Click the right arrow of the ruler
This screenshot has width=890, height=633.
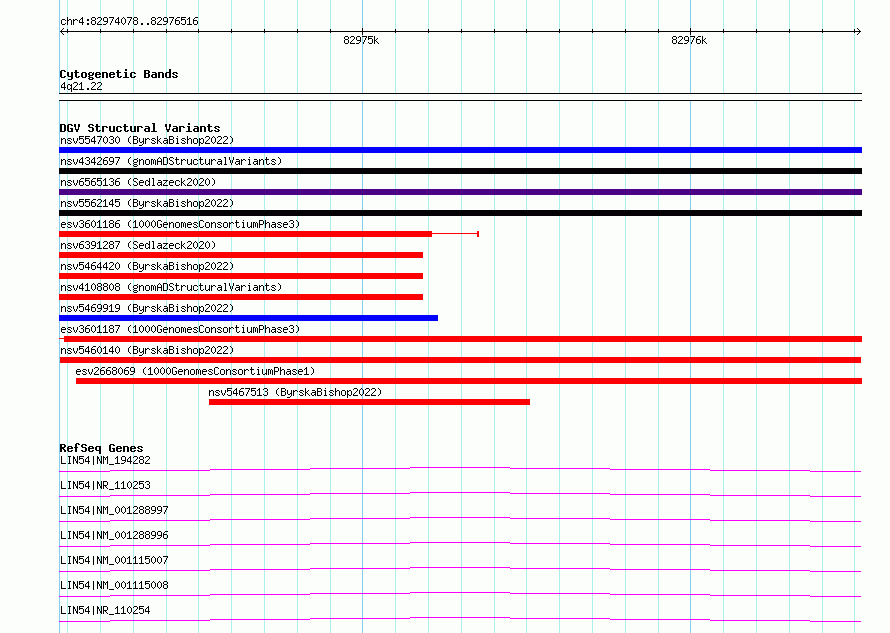[858, 32]
